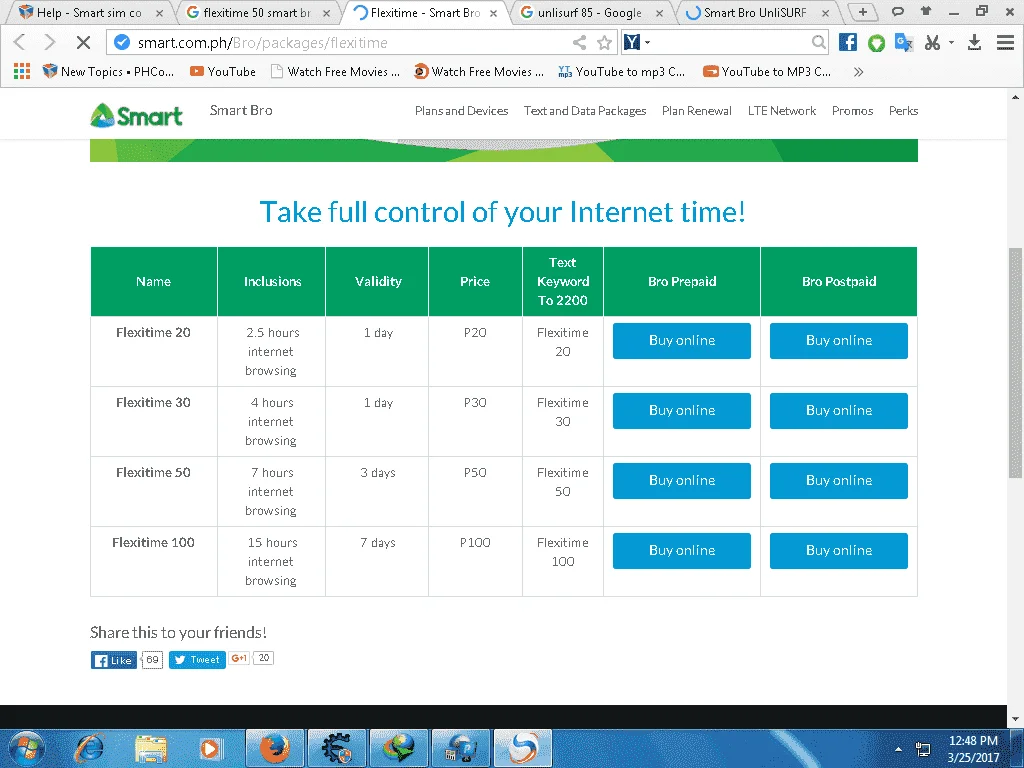The image size is (1024, 768).
Task: Buy Flexitime 30 for Bro Prepaid
Action: tap(682, 410)
